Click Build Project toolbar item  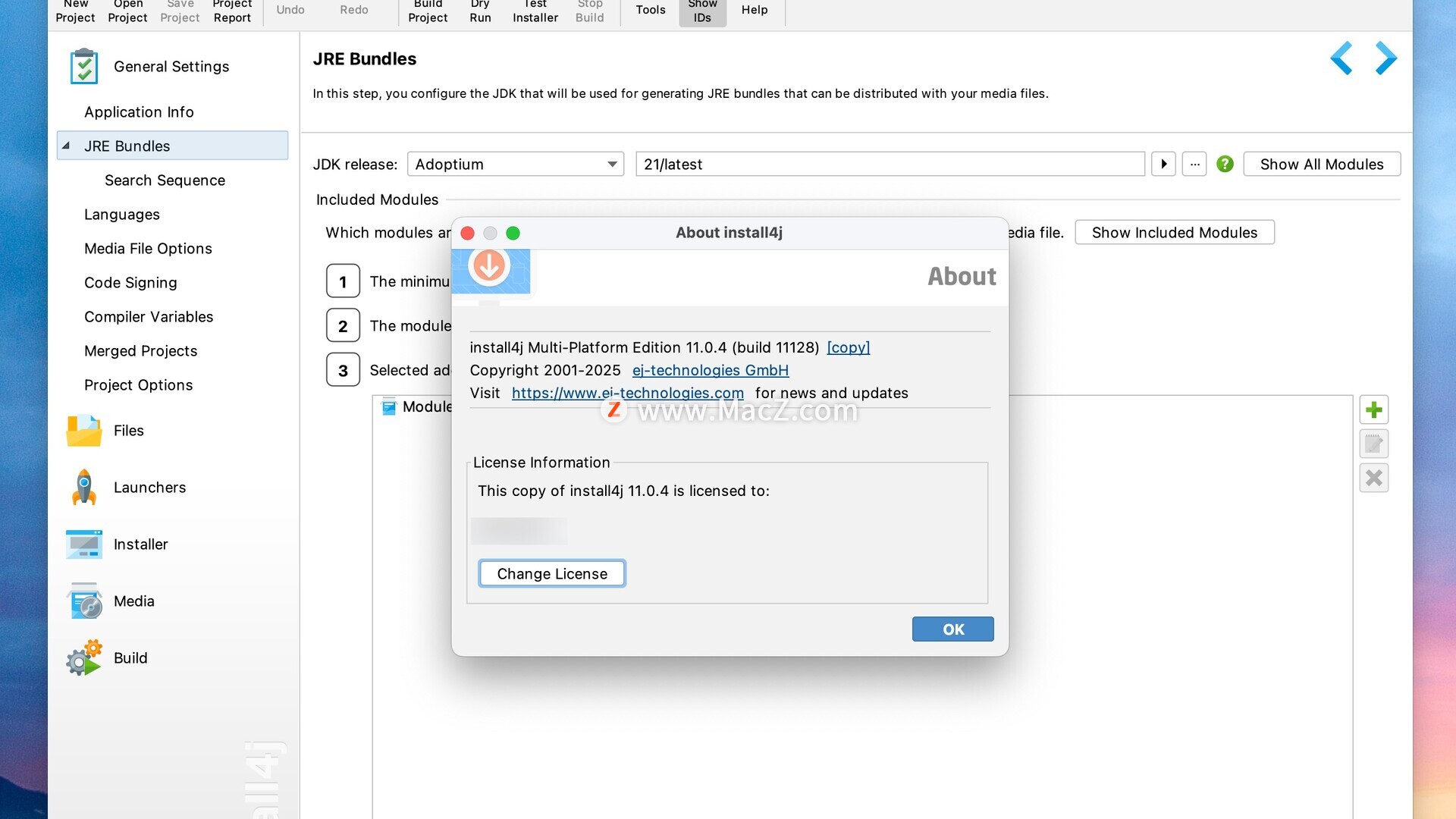coord(428,11)
